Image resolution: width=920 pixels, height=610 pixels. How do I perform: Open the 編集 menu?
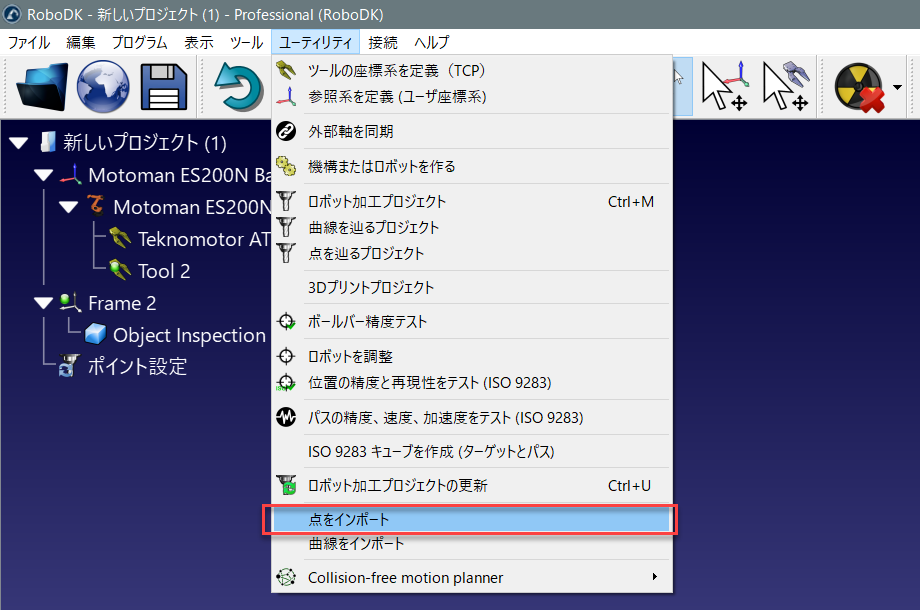tap(80, 42)
